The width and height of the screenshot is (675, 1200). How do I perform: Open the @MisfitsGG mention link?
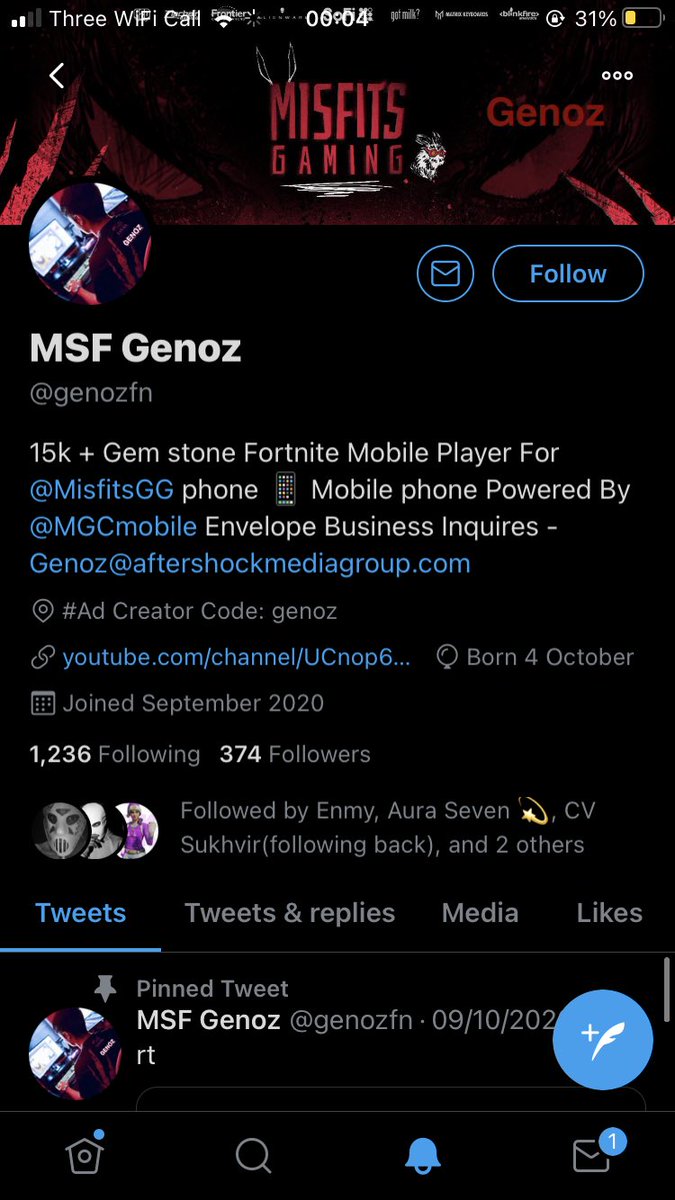(101, 490)
